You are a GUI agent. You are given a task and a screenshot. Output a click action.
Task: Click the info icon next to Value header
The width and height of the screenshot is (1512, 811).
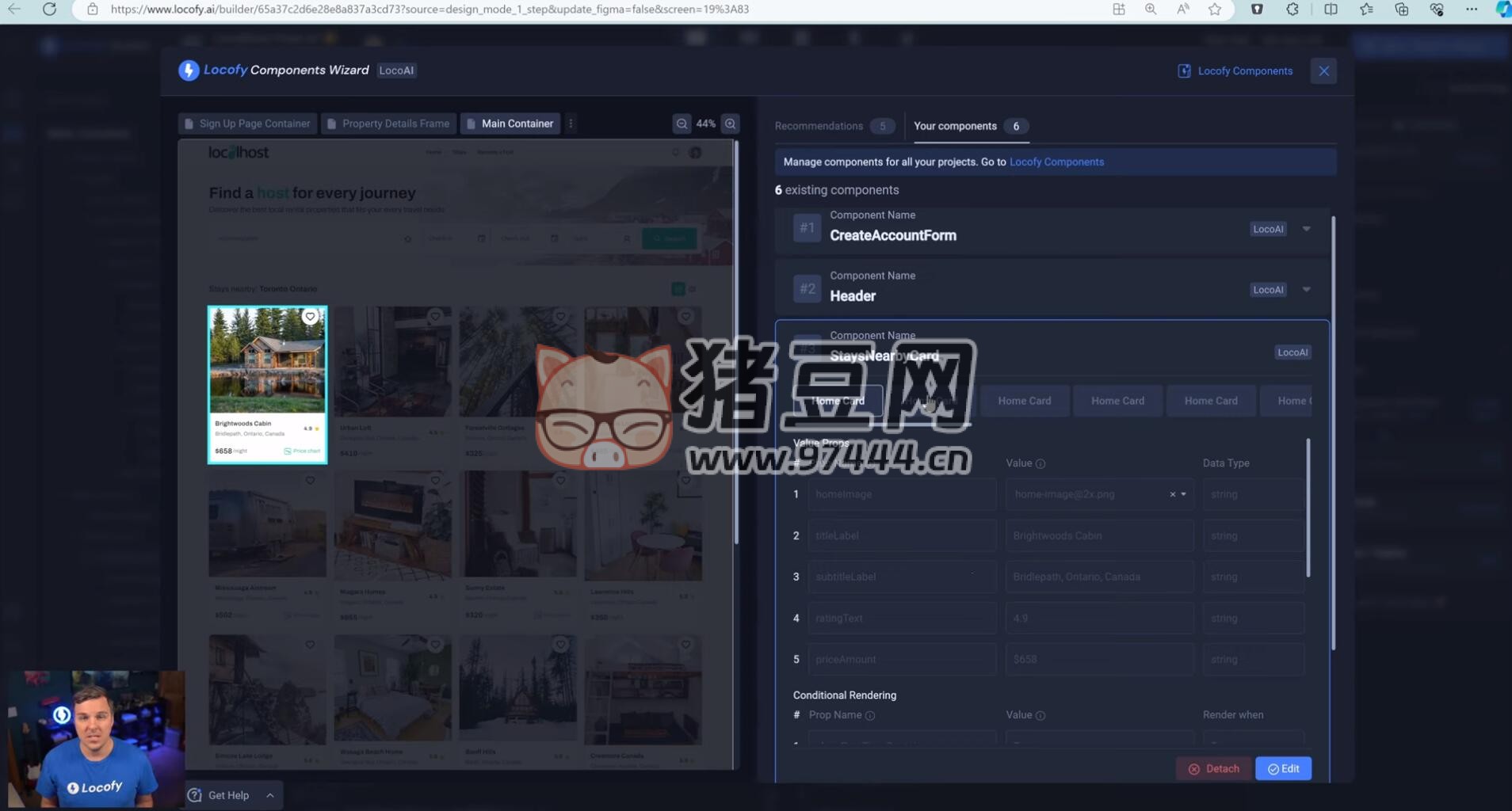(1040, 463)
